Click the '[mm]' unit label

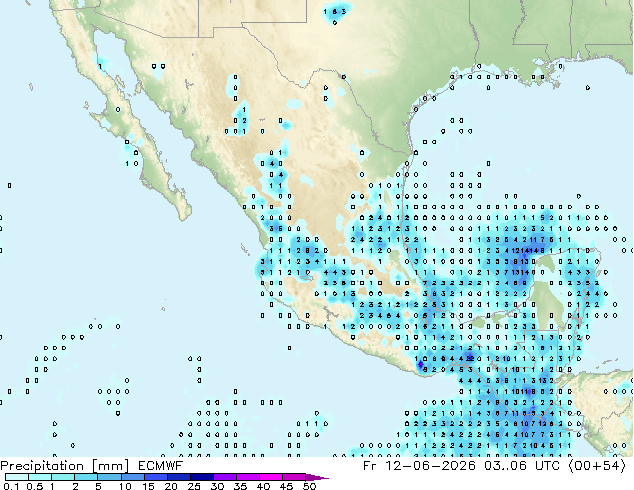[110, 466]
